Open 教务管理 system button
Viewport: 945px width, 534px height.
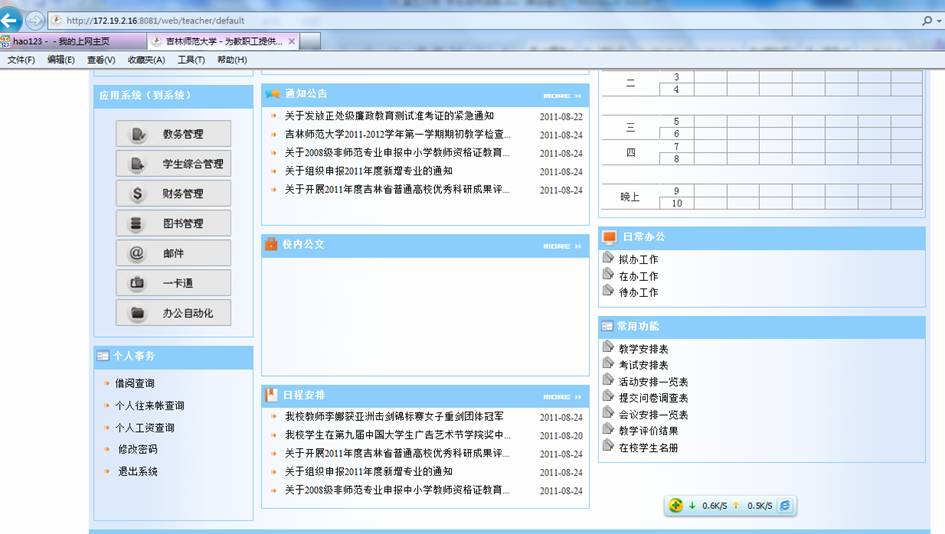point(173,134)
